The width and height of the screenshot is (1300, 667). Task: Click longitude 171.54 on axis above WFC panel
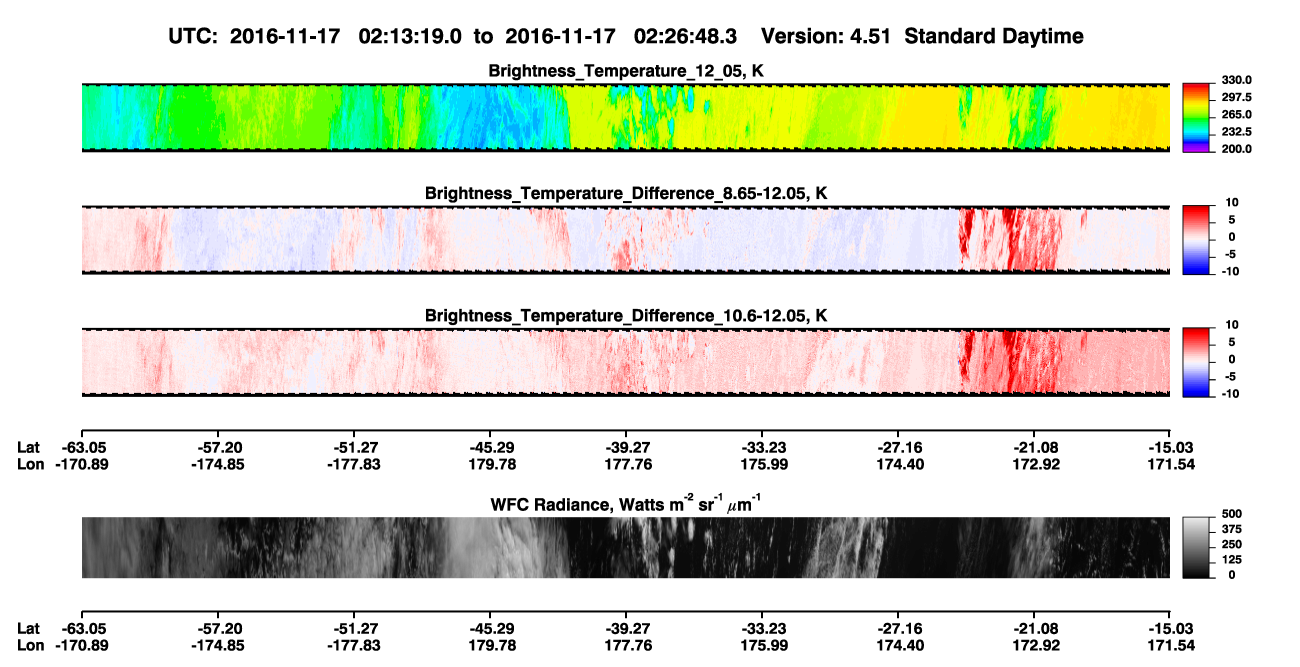tap(1171, 464)
